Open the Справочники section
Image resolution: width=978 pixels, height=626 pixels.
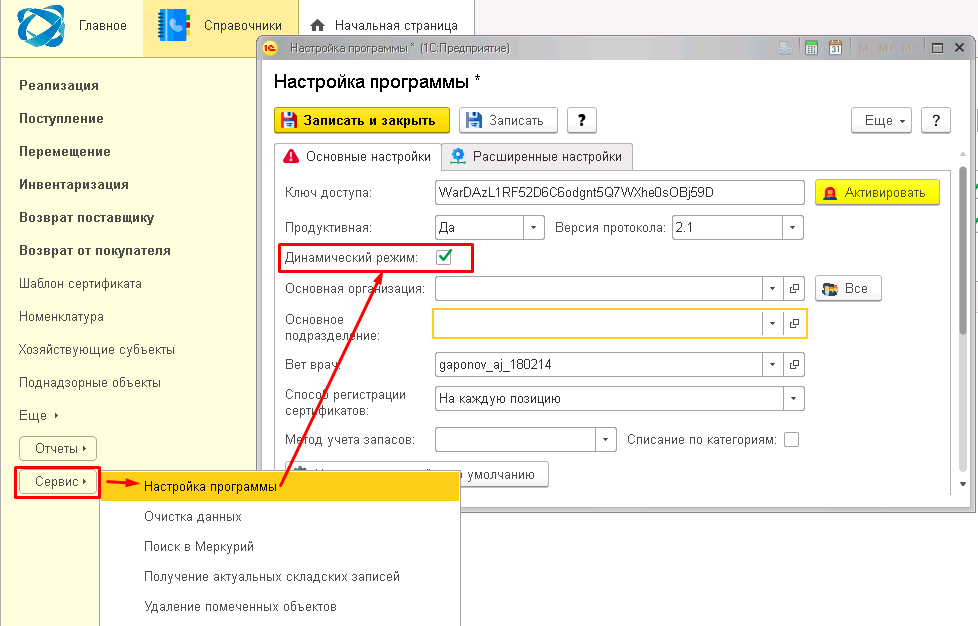click(x=221, y=26)
